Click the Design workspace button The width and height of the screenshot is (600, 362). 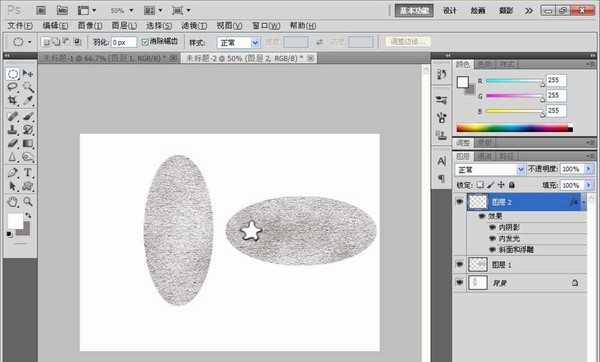pyautogui.click(x=450, y=10)
